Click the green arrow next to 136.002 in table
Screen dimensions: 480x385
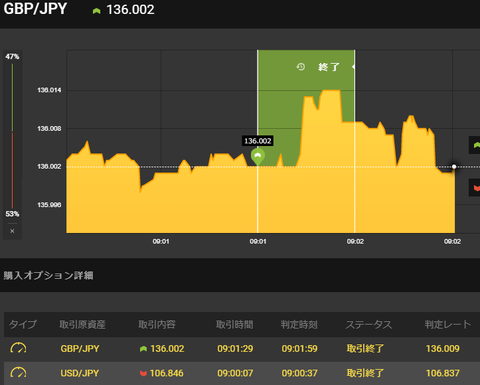[143, 349]
